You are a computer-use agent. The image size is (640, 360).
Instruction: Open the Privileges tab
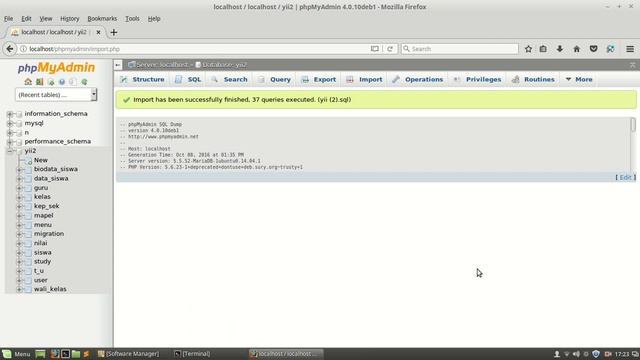(x=477, y=80)
